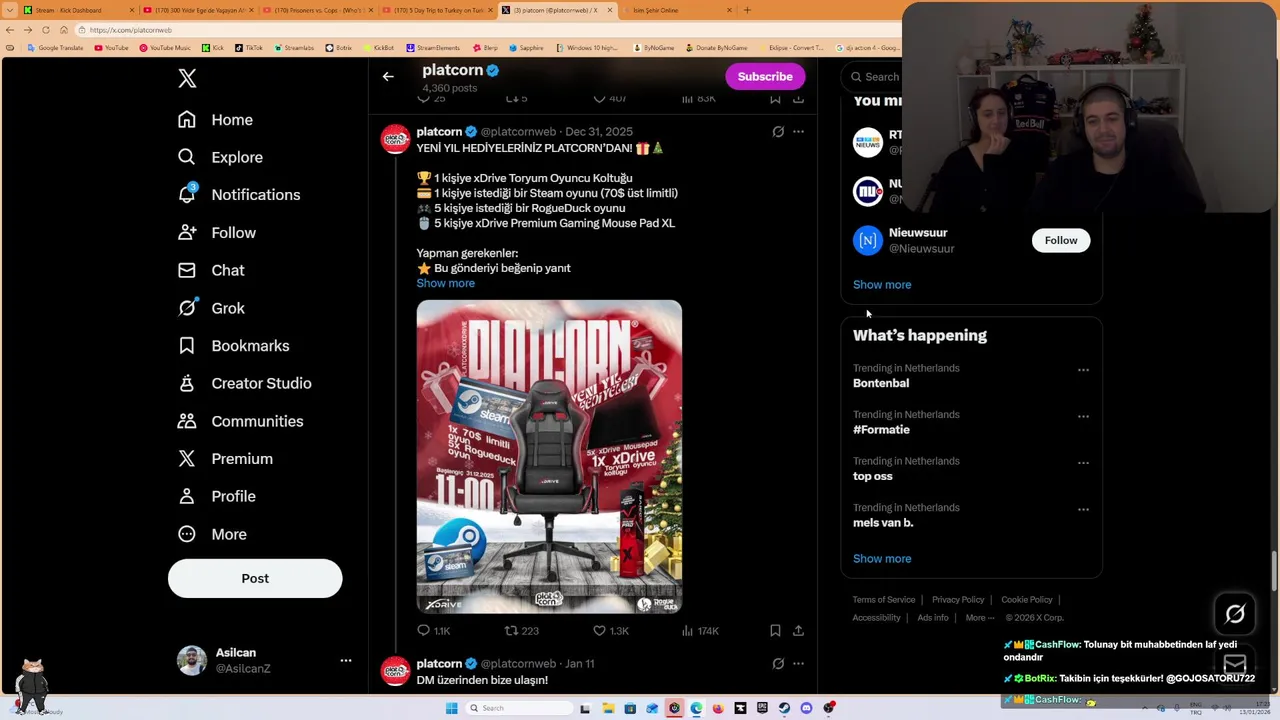The image size is (1280, 720).
Task: Open the floating Grok button
Action: pyautogui.click(x=1235, y=615)
